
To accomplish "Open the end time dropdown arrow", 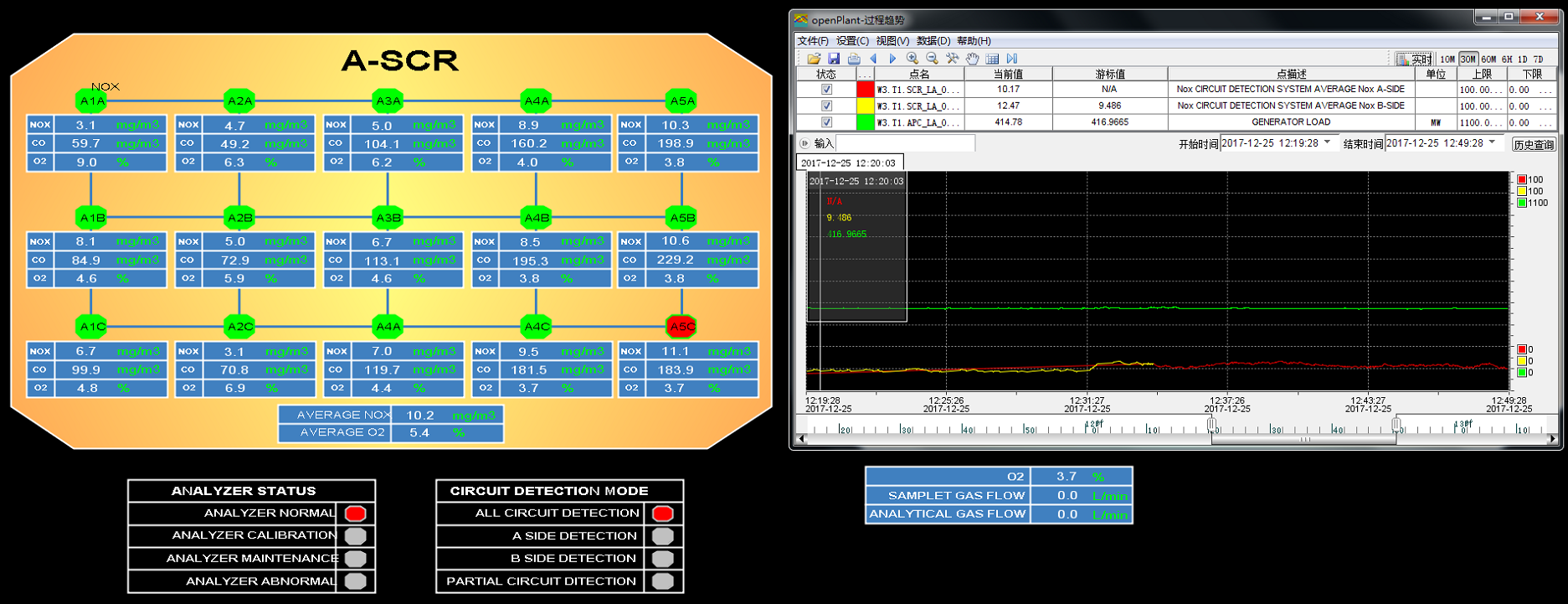I will (x=1492, y=143).
